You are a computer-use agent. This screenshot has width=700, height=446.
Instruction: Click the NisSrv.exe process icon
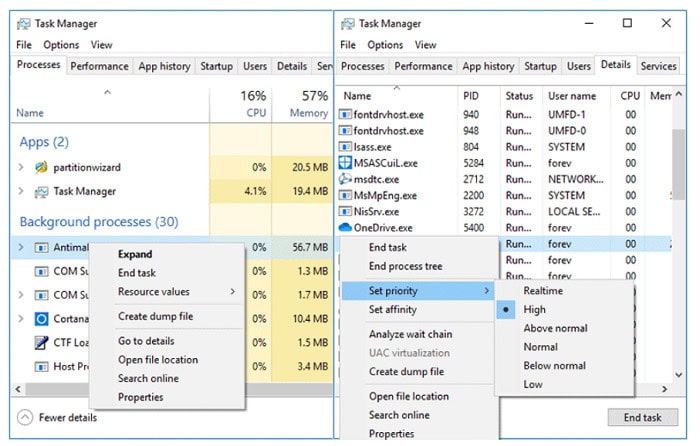click(x=345, y=212)
